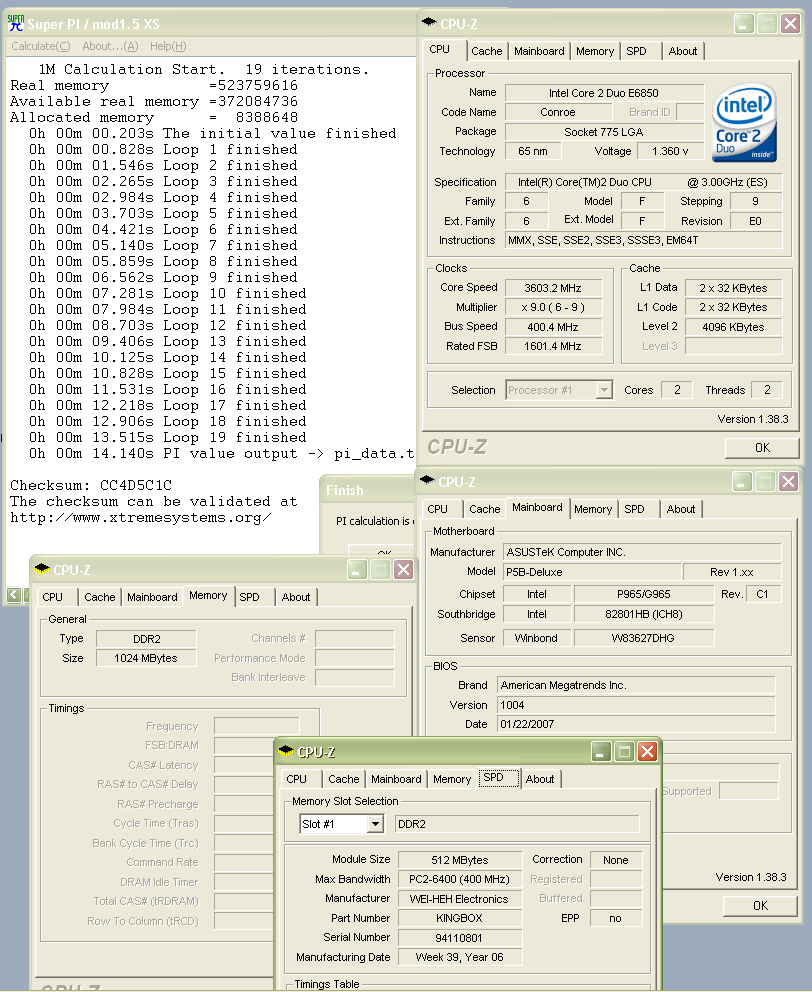Select the Cache tab in the CPU-Z Slot Selection window
812x992 pixels.
[344, 779]
